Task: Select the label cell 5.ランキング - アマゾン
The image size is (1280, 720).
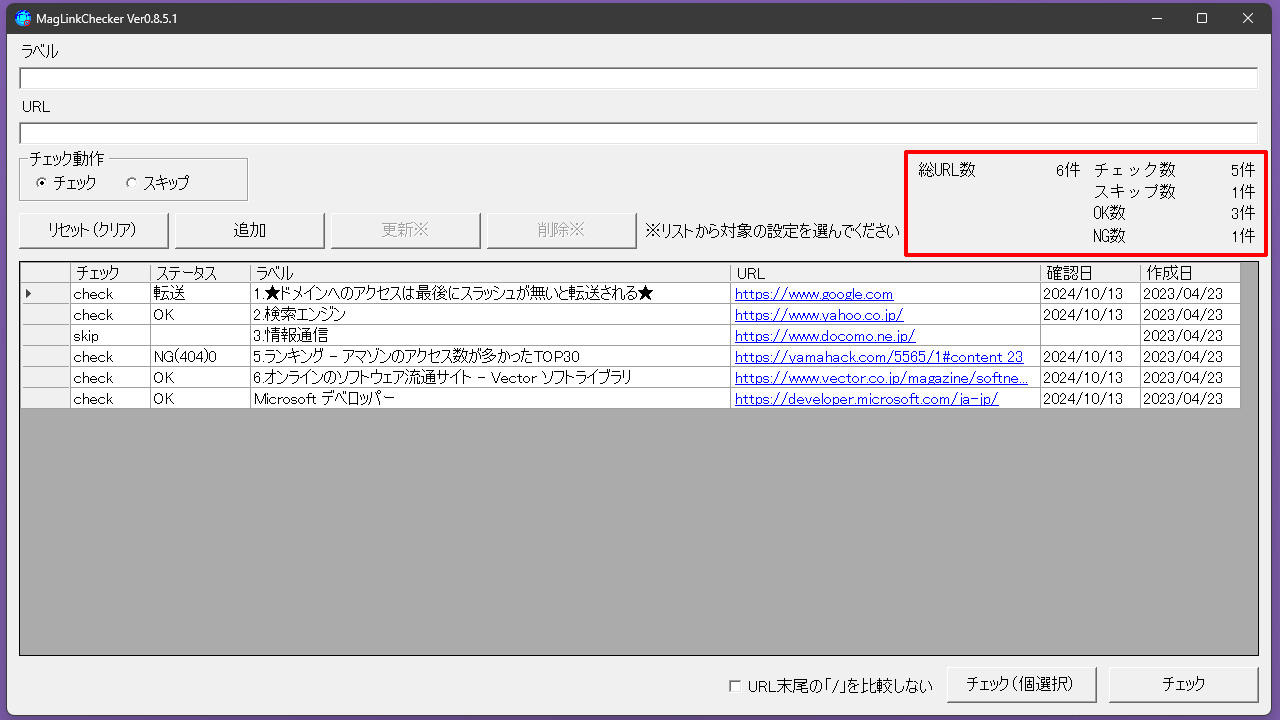Action: pos(490,357)
